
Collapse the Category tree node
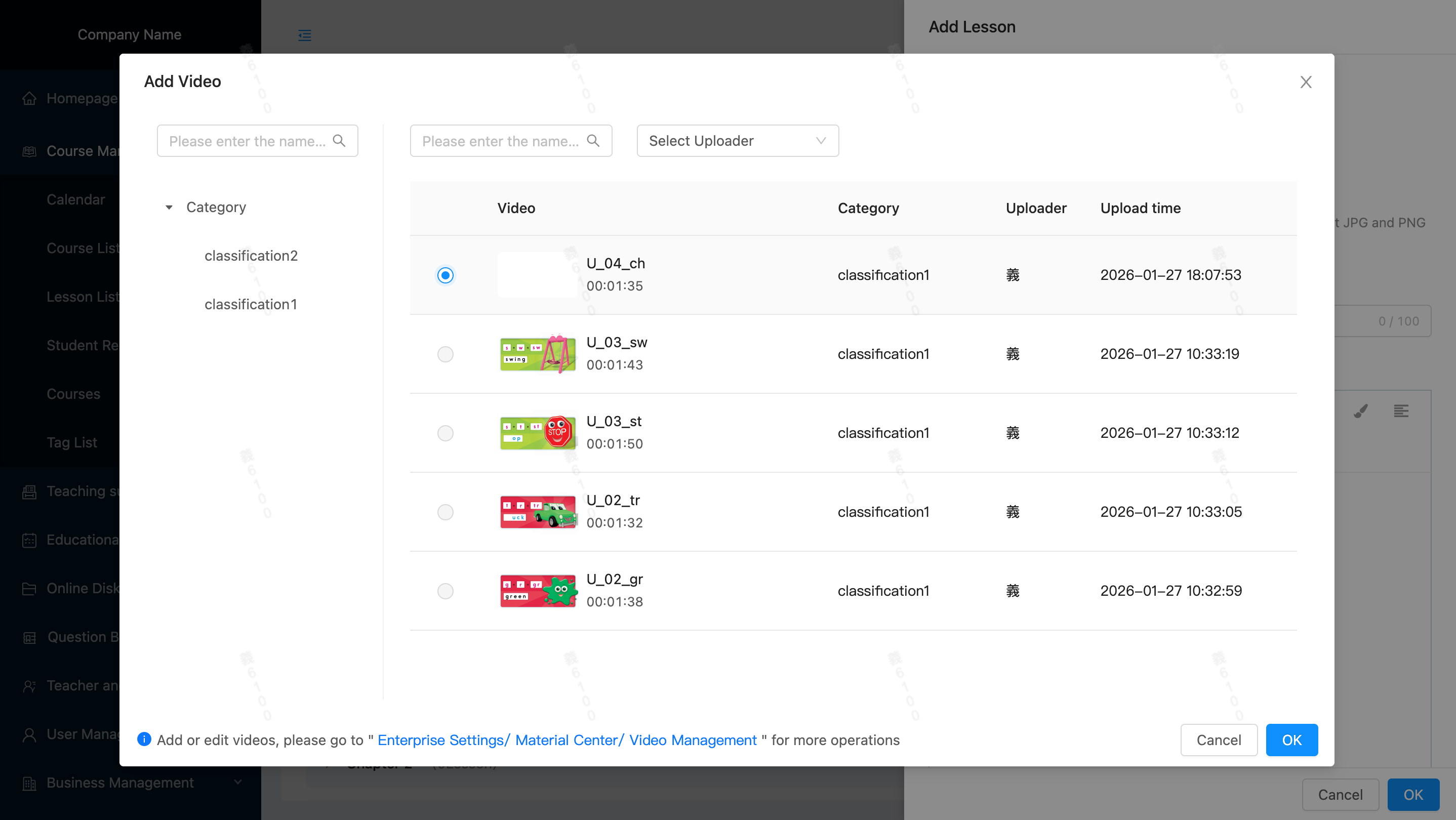169,208
